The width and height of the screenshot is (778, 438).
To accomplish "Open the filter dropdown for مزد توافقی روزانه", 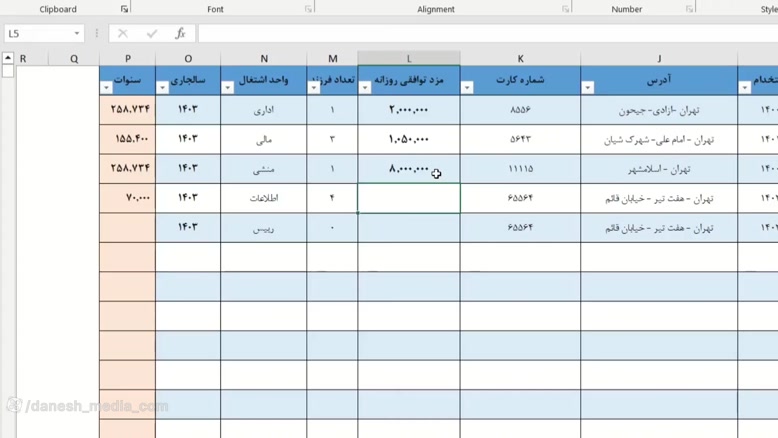I will point(365,87).
